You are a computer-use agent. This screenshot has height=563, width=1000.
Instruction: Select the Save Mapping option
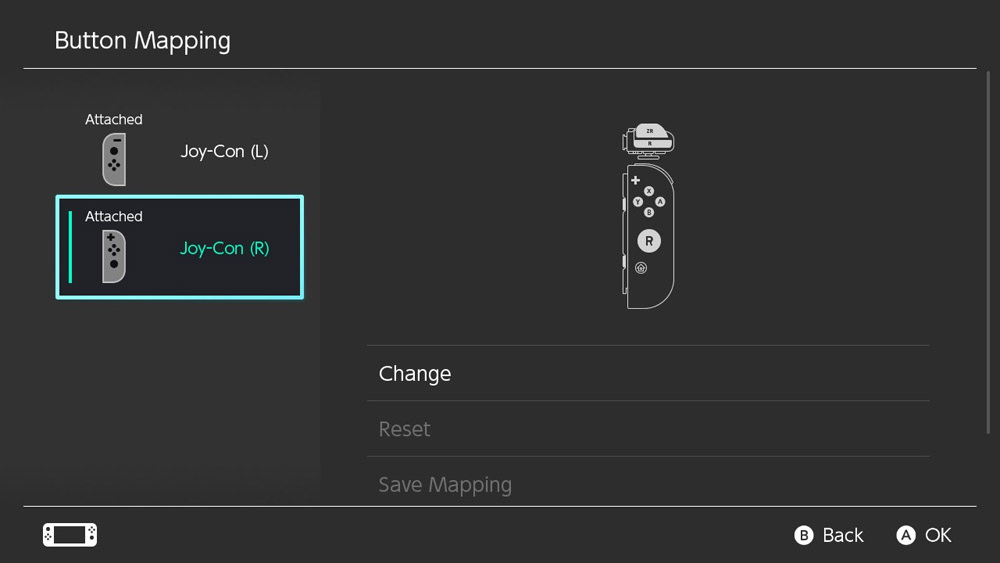click(x=649, y=483)
